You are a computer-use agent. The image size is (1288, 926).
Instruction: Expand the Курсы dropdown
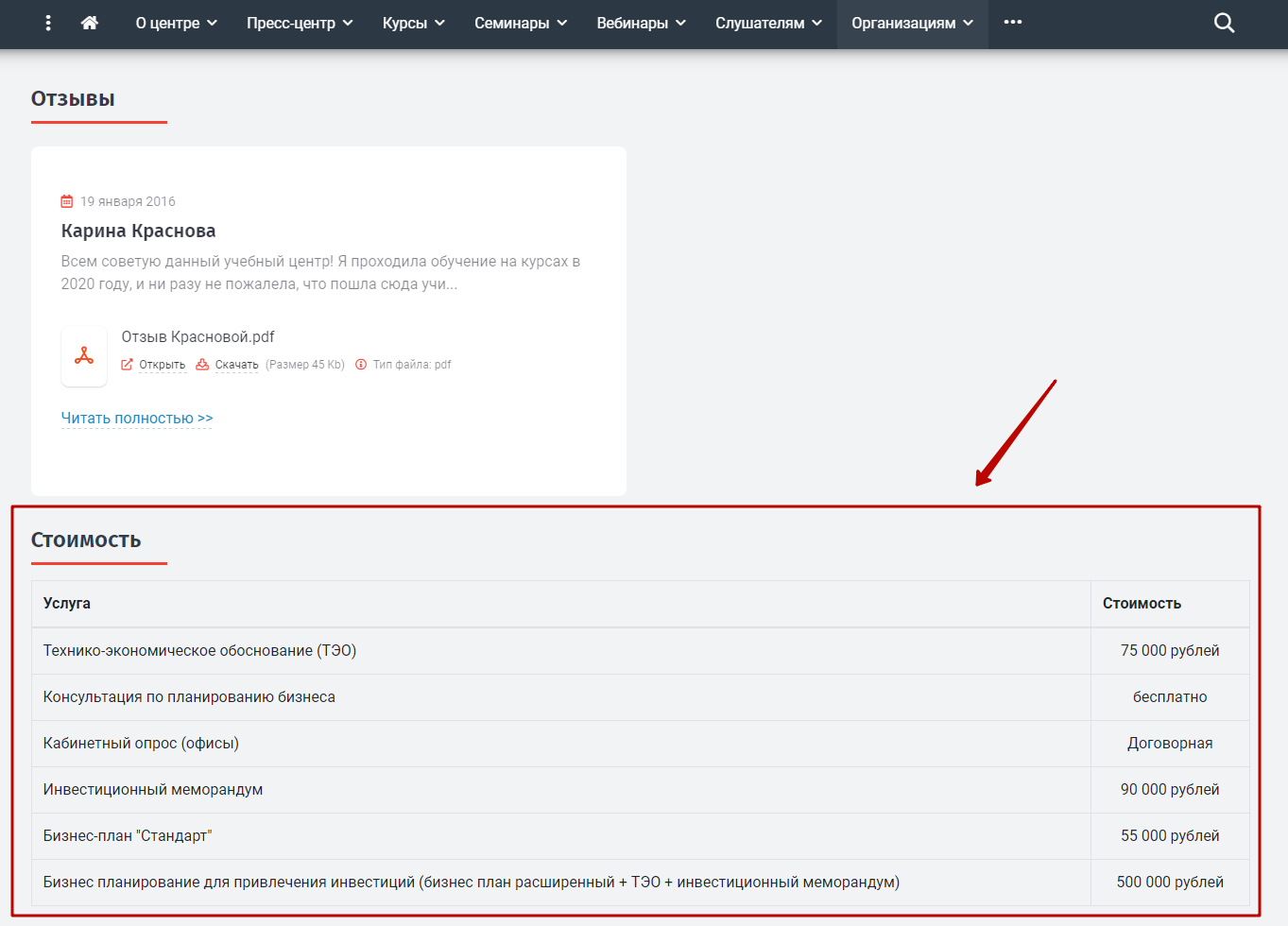pyautogui.click(x=413, y=23)
